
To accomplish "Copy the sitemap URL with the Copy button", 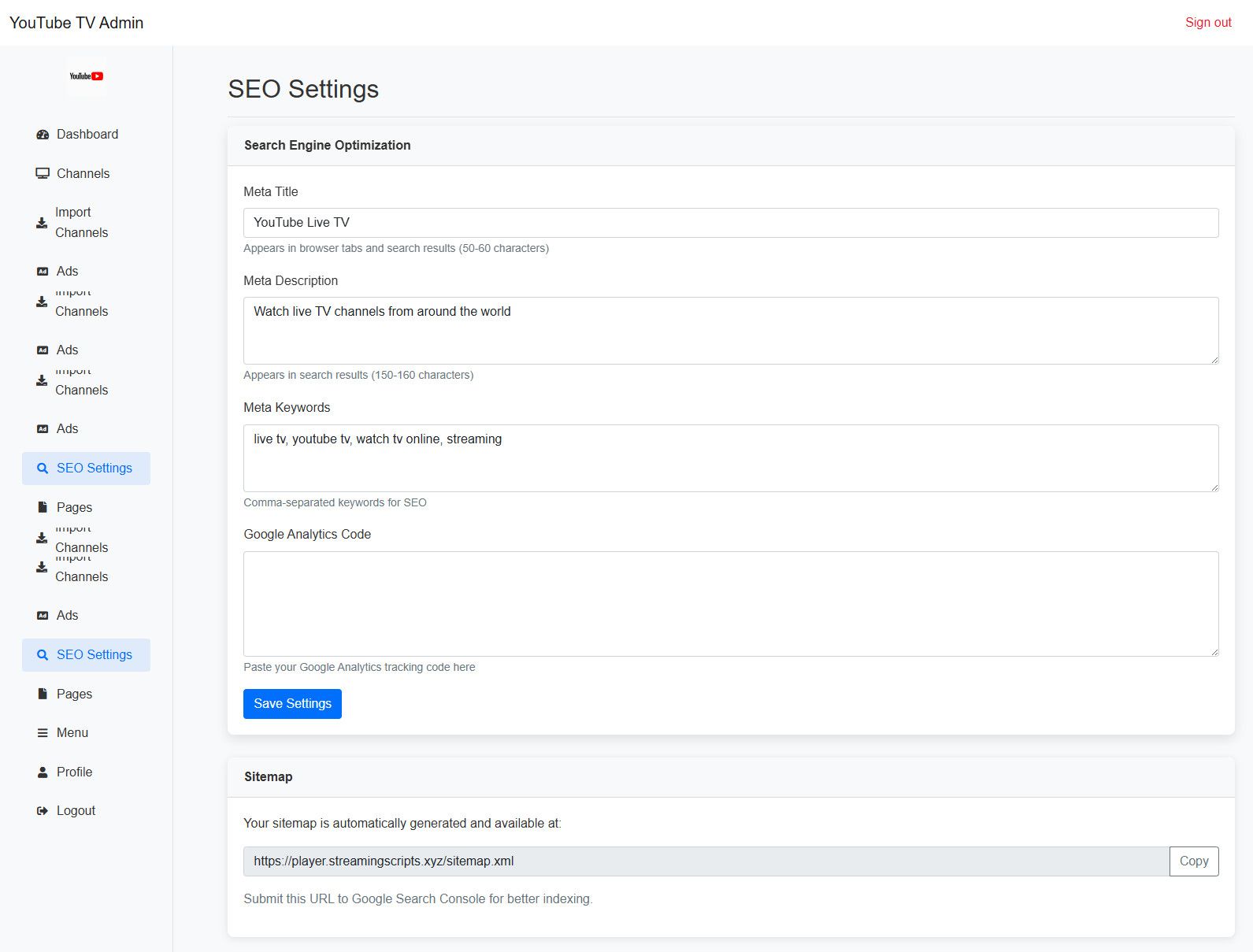I will pos(1193,861).
